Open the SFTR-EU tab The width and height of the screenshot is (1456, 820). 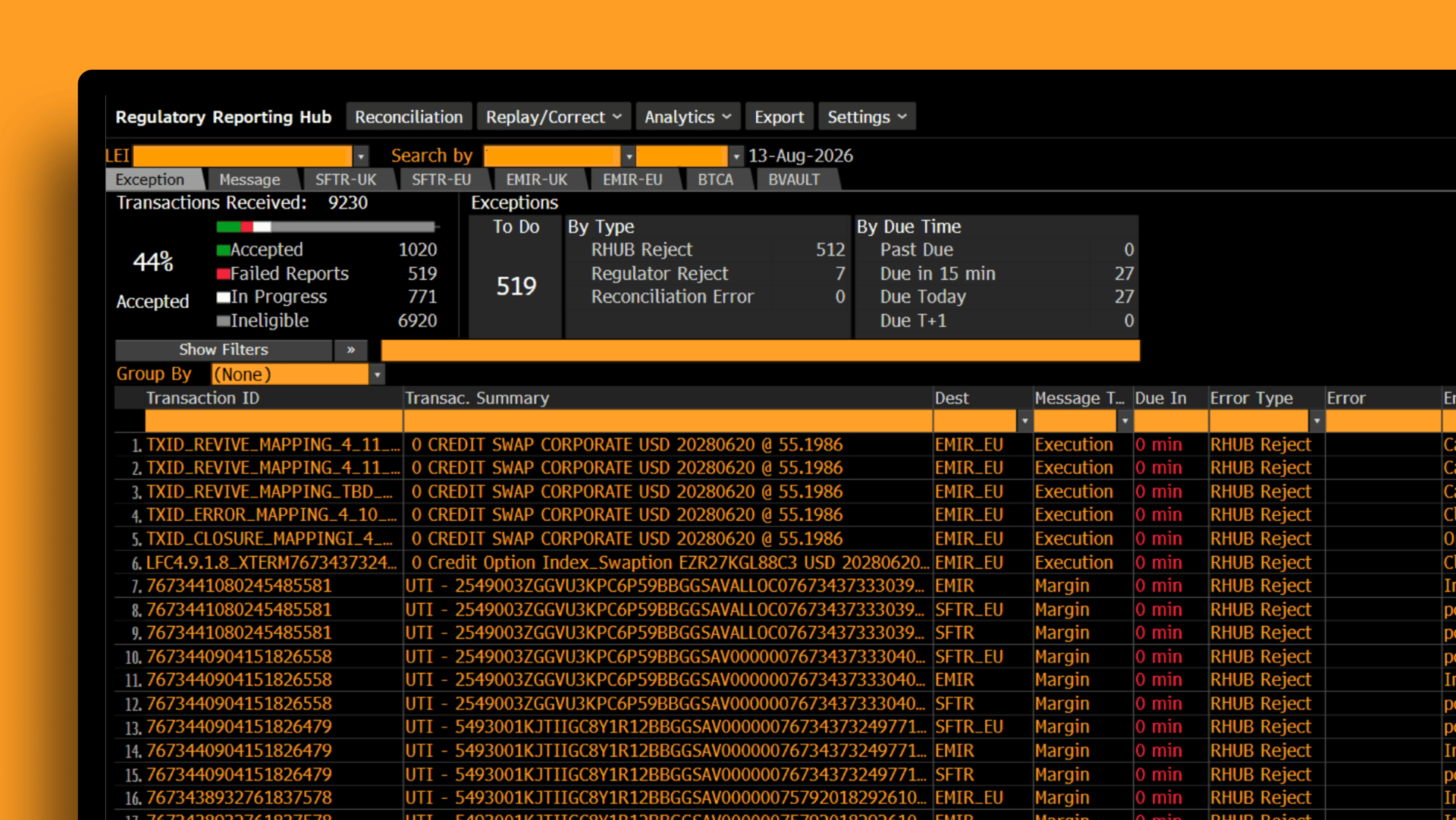point(441,180)
